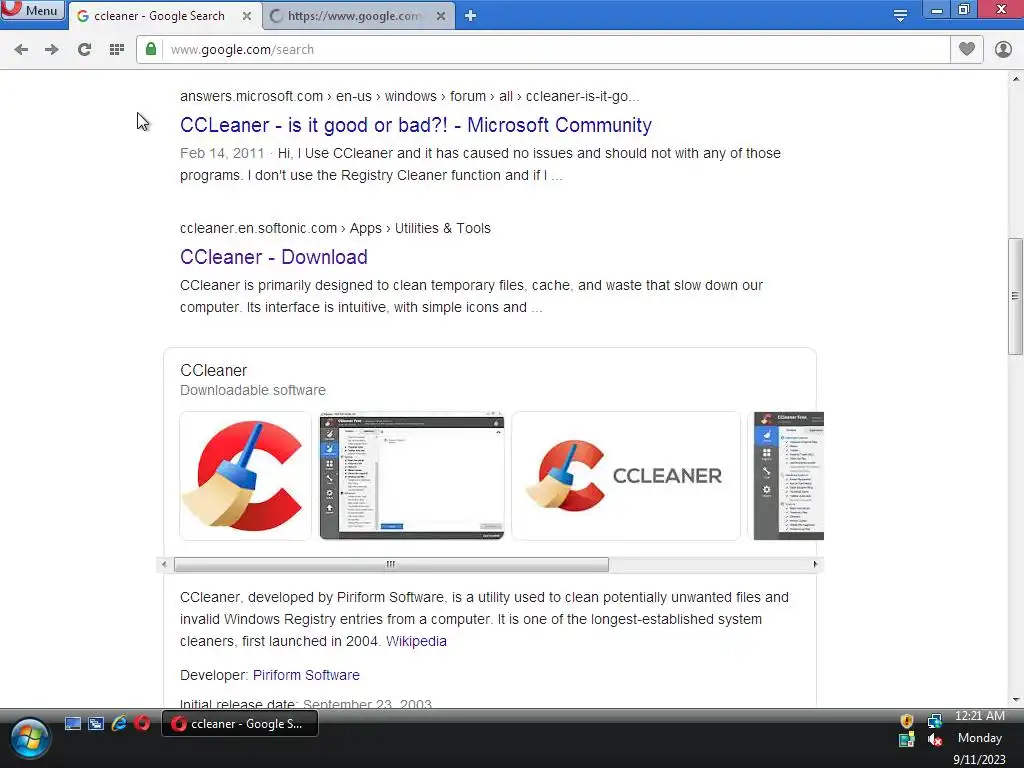Switch to the ccleaner - Google Search tab

[x=159, y=16]
